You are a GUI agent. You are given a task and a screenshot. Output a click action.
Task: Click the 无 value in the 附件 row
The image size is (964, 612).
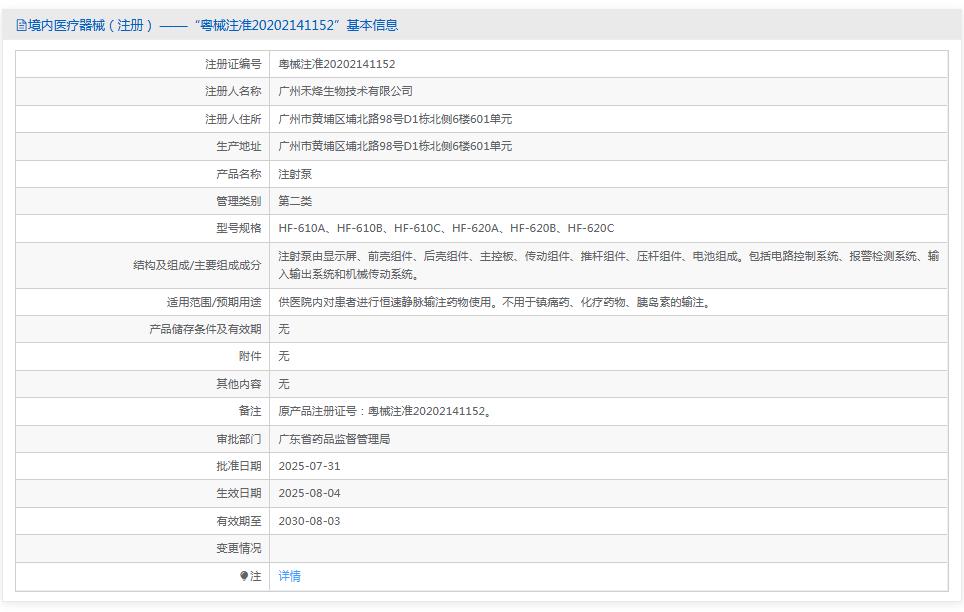coord(283,356)
